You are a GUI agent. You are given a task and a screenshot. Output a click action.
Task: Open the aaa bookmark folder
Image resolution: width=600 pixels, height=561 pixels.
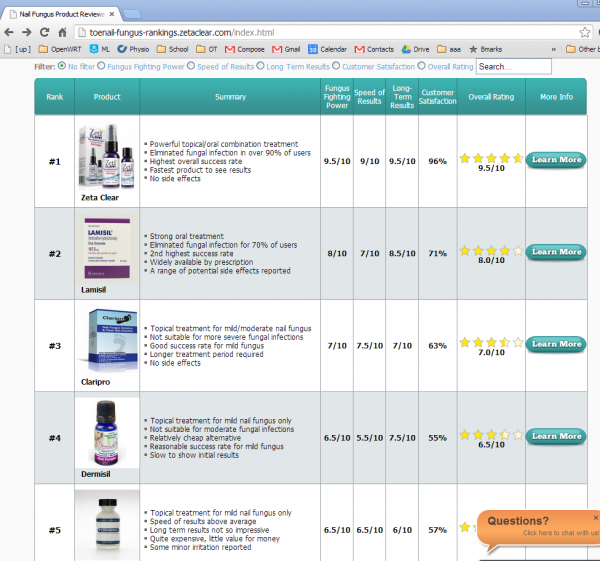pyautogui.click(x=449, y=49)
